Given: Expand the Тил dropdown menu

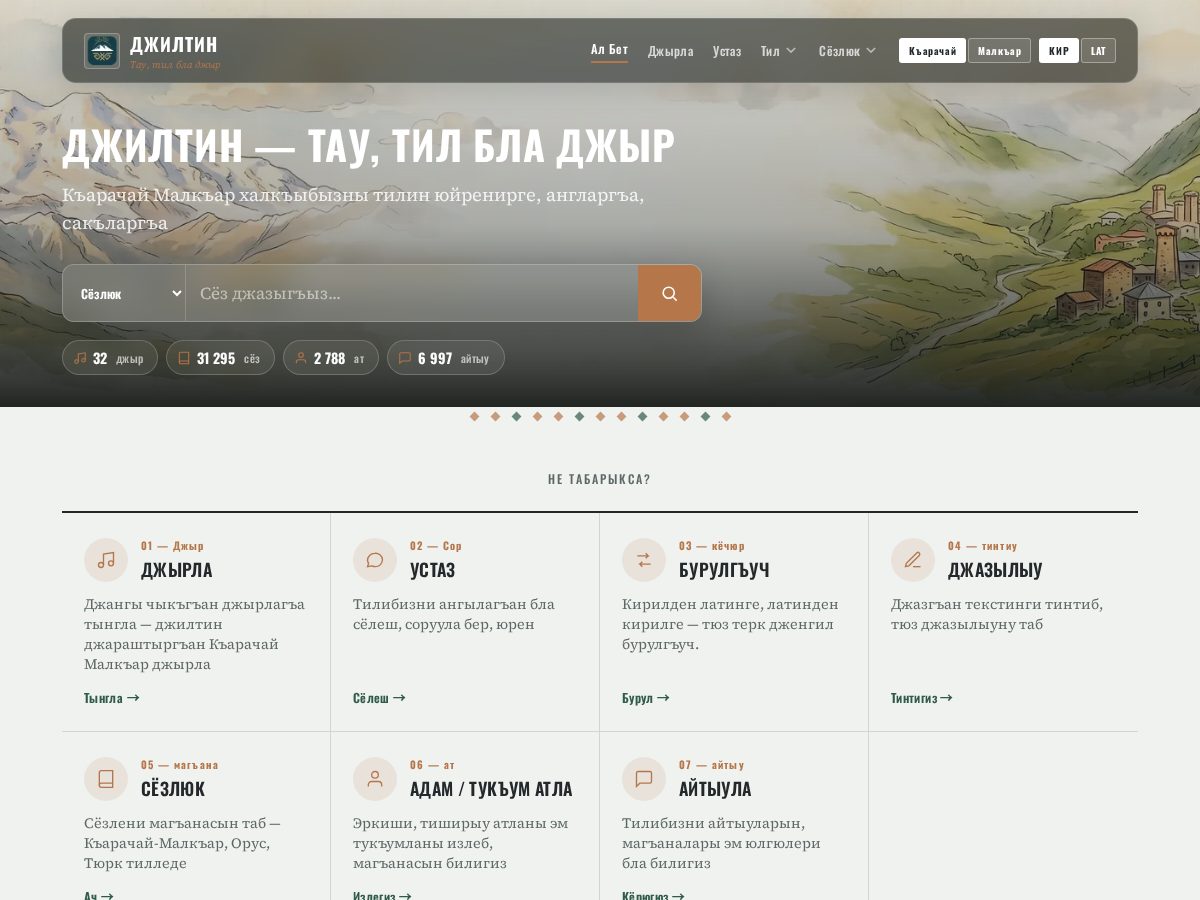Looking at the screenshot, I should pos(778,51).
